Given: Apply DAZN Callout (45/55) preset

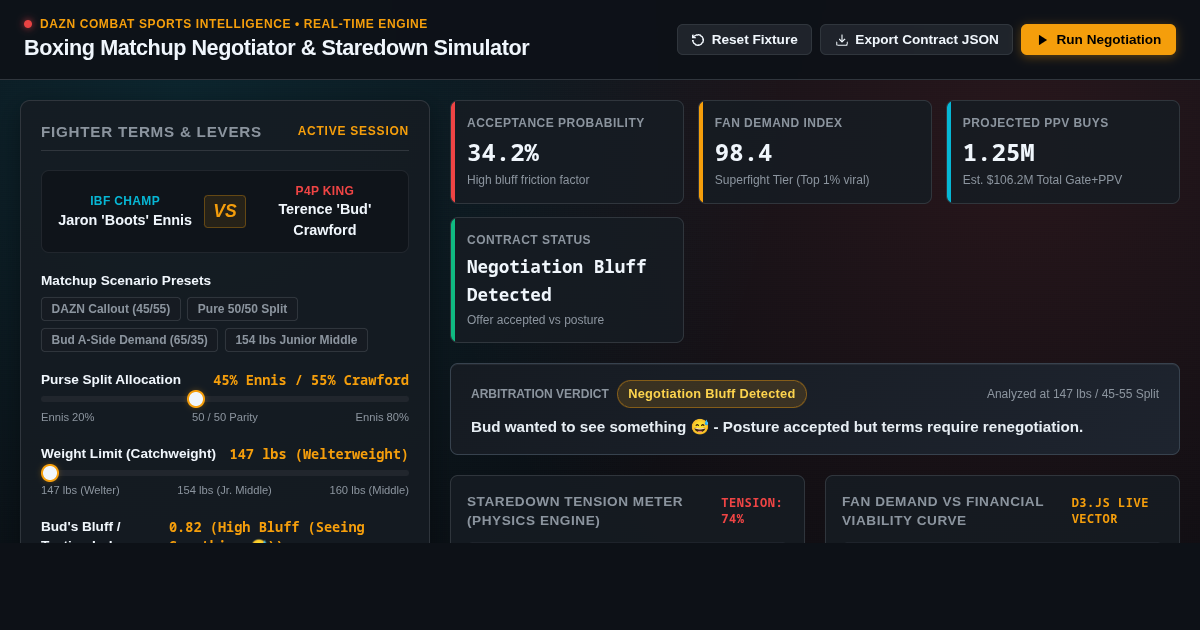Looking at the screenshot, I should (111, 309).
